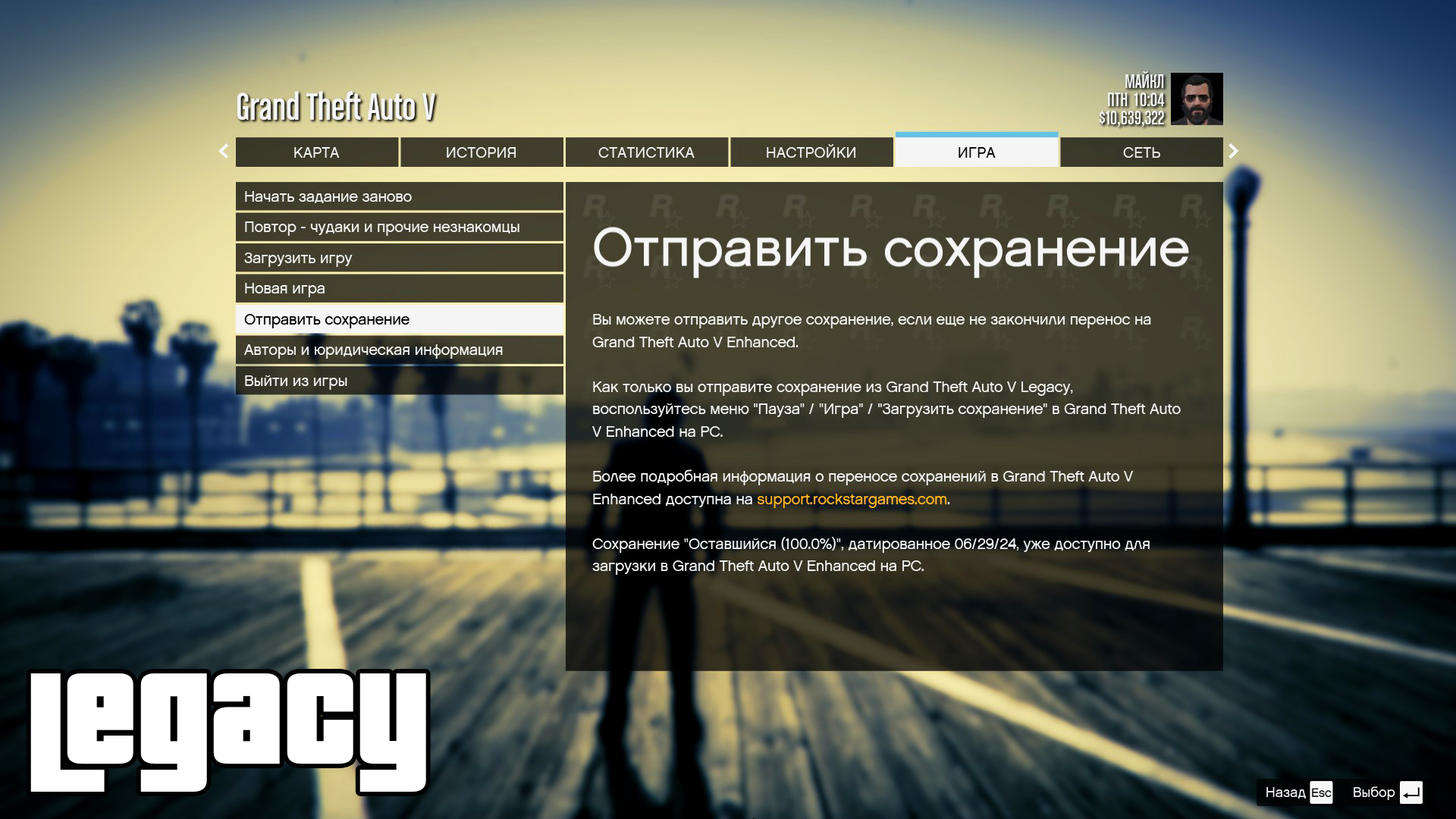Click the right arrow beside the СЕТЬ tab
The width and height of the screenshot is (1456, 819).
coord(1234,151)
